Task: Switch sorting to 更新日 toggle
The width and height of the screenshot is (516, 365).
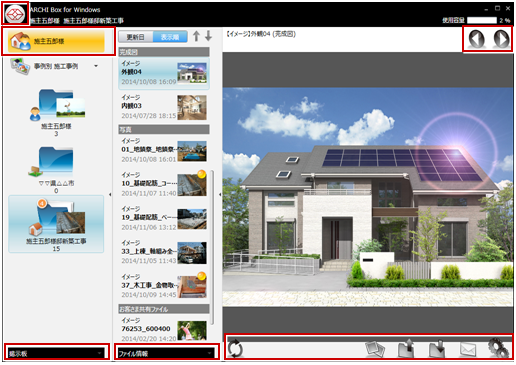Action: pyautogui.click(x=136, y=37)
